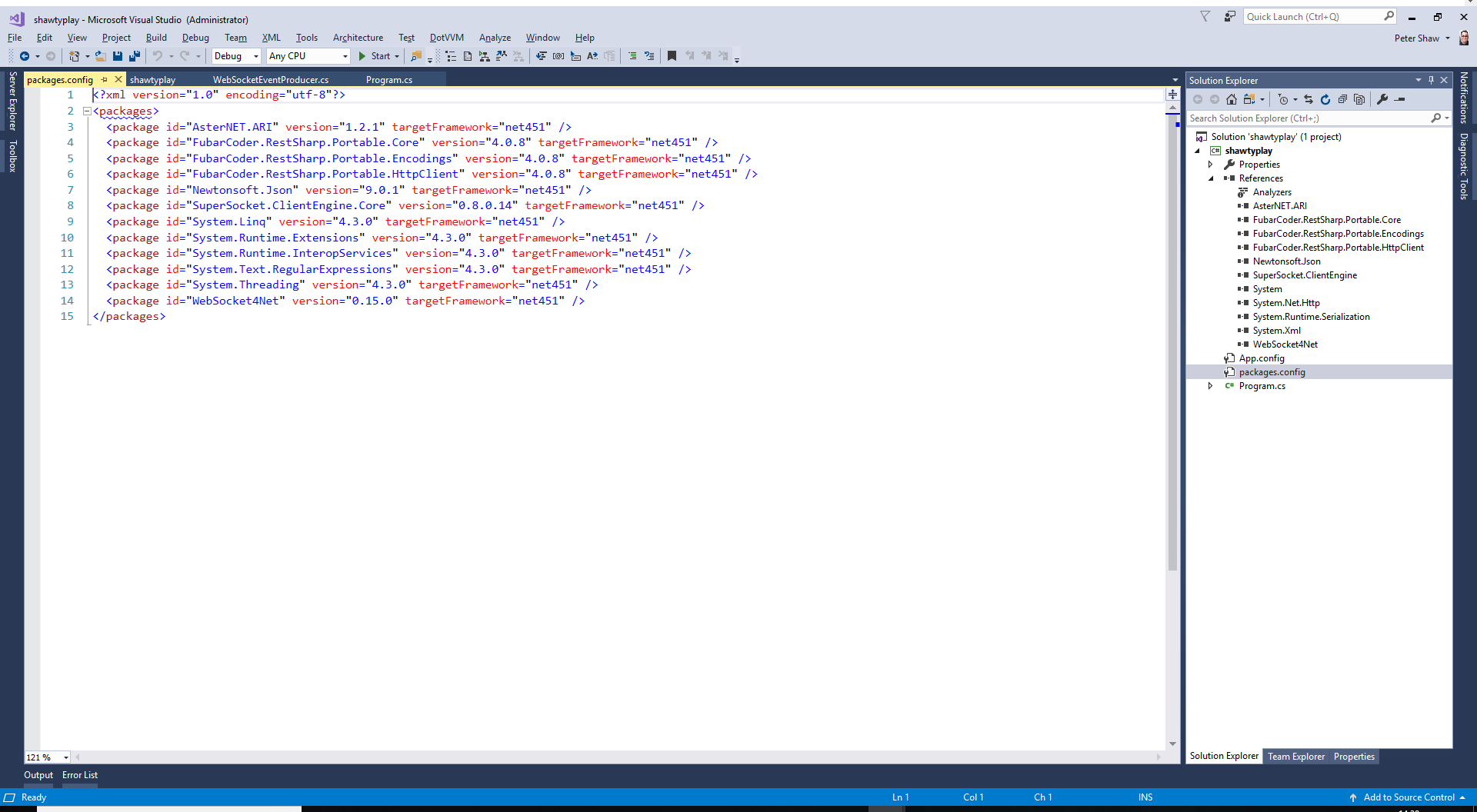Image resolution: width=1477 pixels, height=812 pixels.
Task: Undo the last edit
Action: (157, 55)
